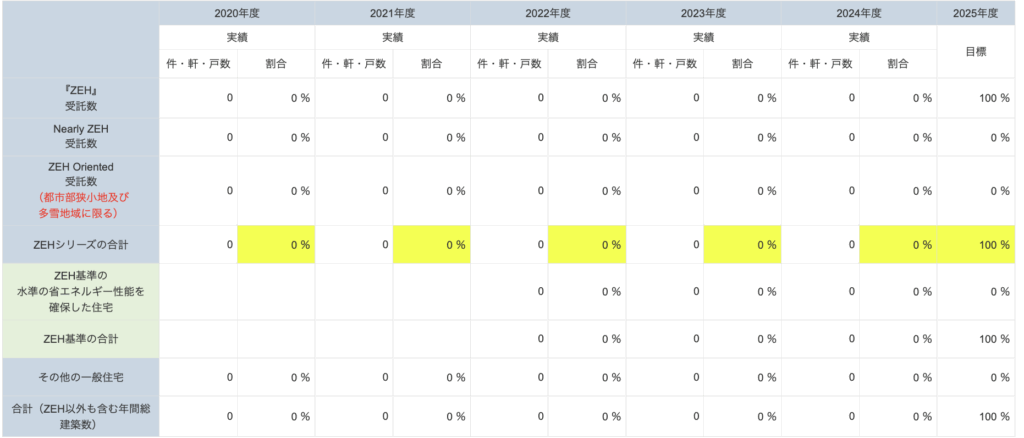
Task: Click 件・軒・戸数 header under 2024年度
Action: coord(821,64)
